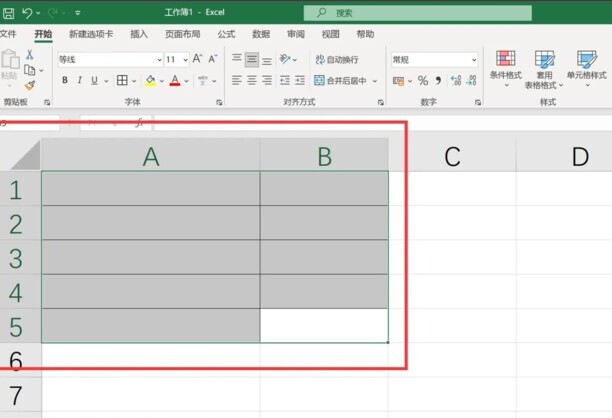
Task: Toggle Bold formatting
Action: point(65,80)
